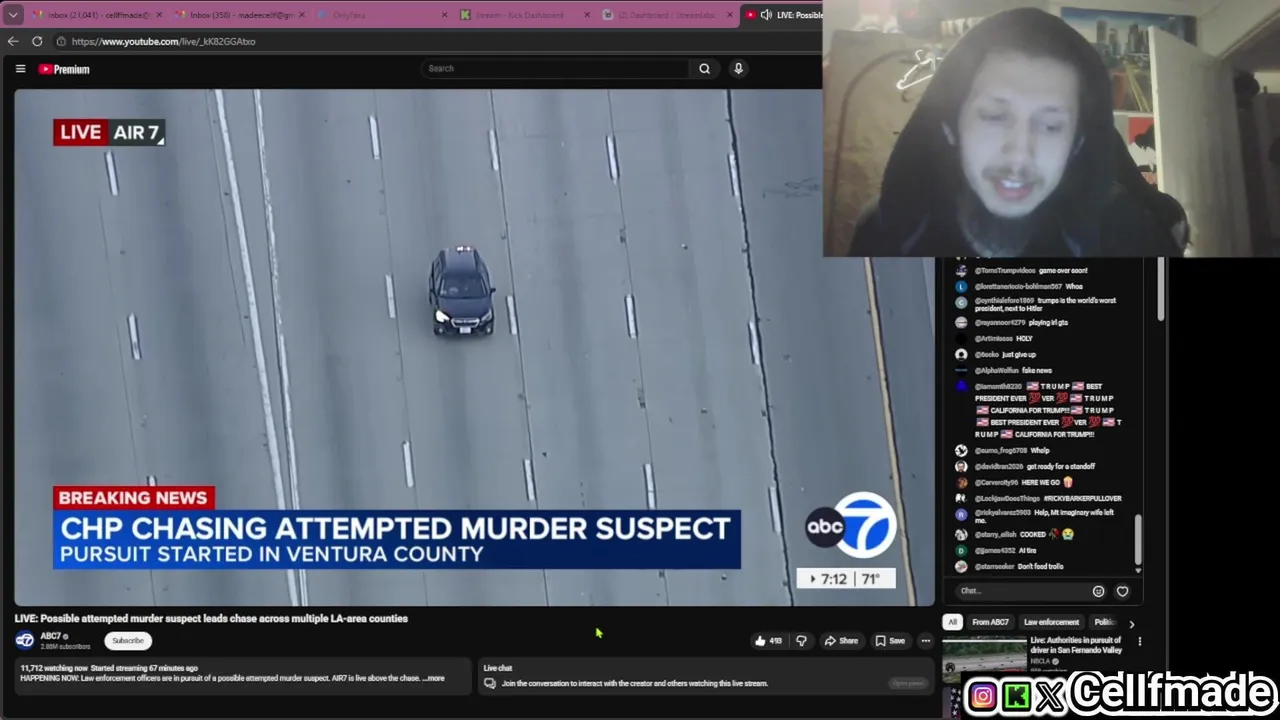
Task: Click the #RICKYBARKERPULLOVER hashtag in chat
Action: point(1082,498)
